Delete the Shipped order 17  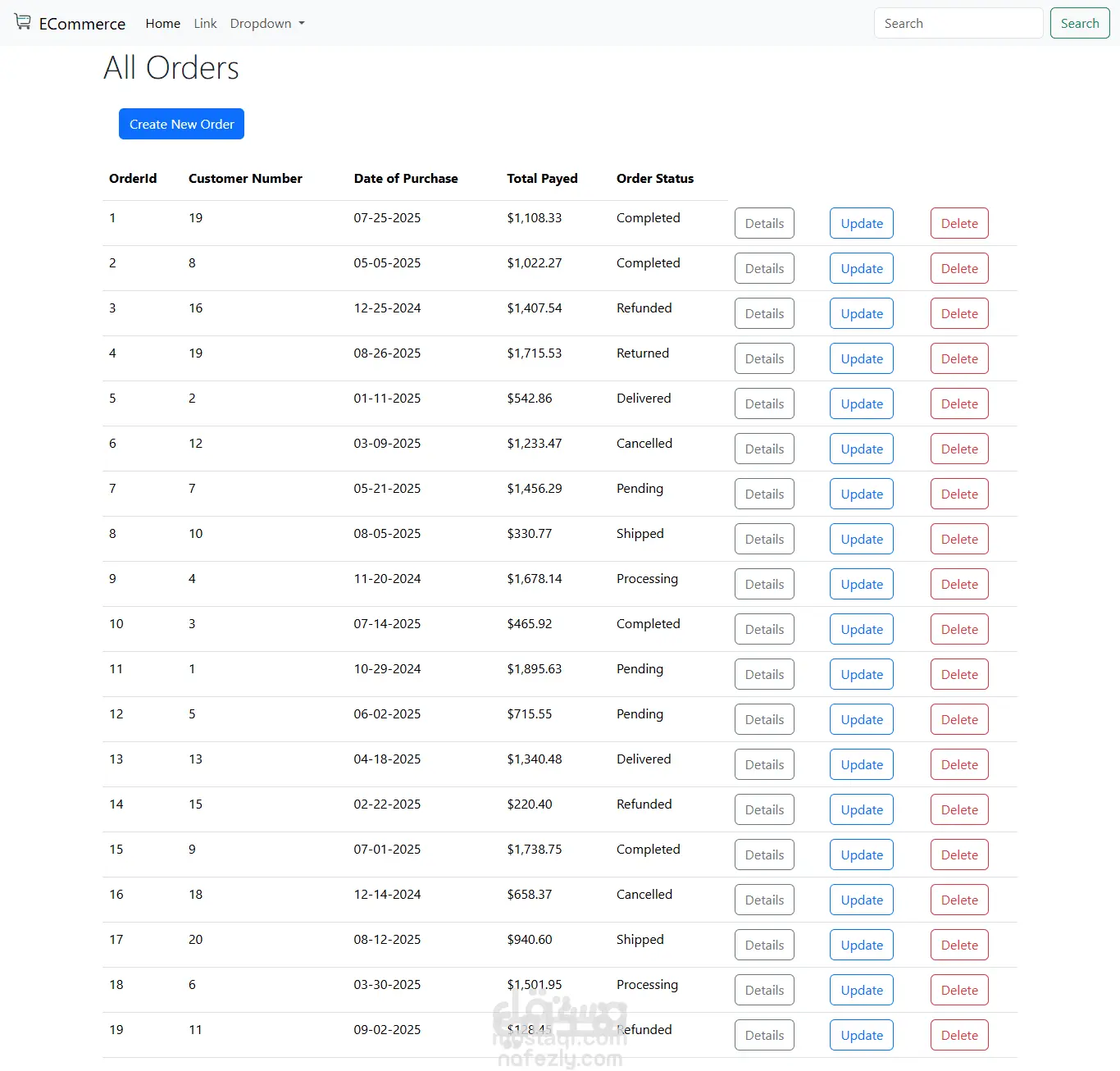[958, 946]
